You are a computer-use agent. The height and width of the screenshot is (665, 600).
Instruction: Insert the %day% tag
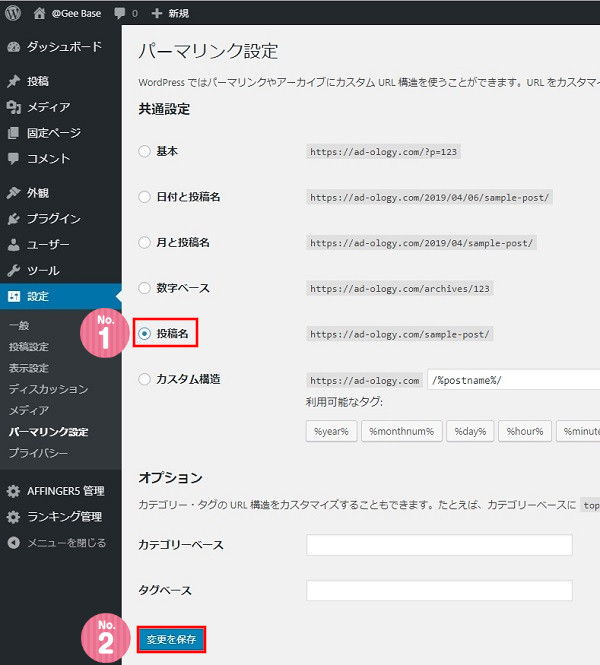(x=470, y=431)
